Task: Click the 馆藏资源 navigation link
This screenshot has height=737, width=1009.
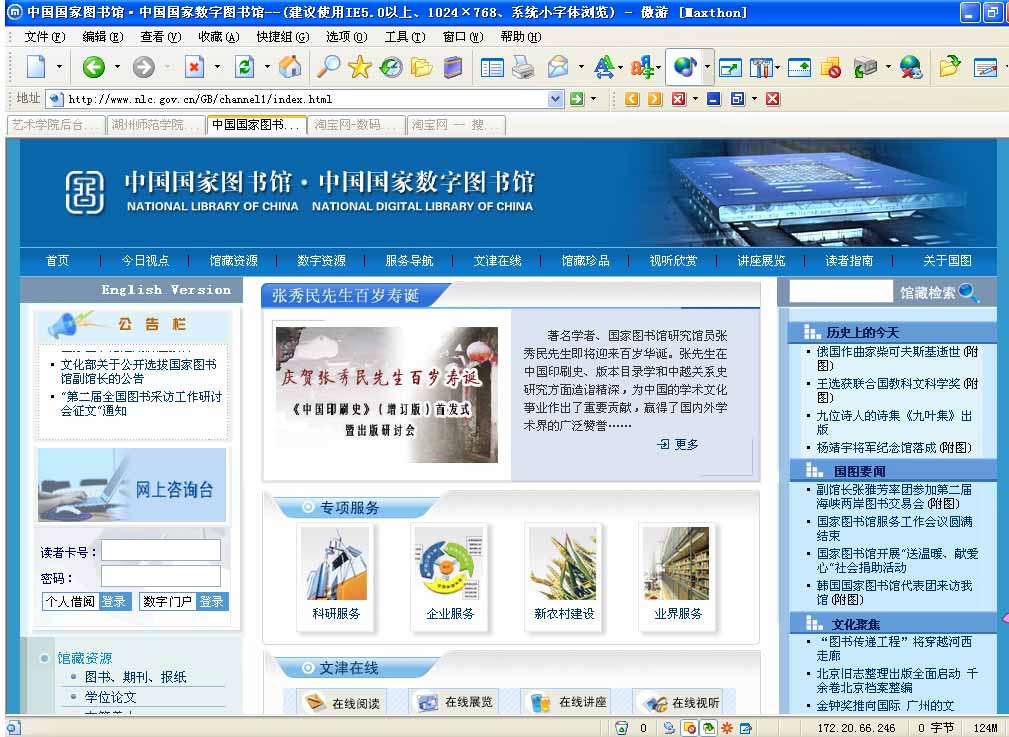Action: 233,261
